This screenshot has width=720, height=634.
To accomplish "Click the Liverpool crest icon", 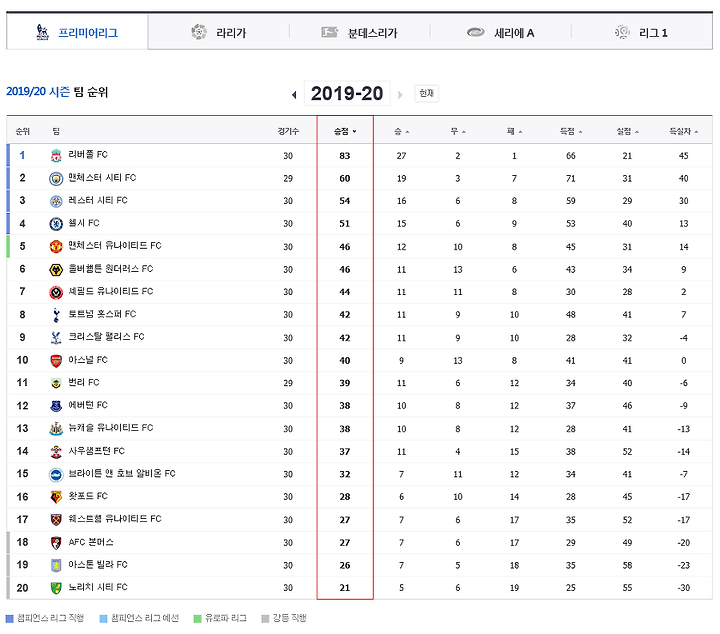I will point(56,156).
